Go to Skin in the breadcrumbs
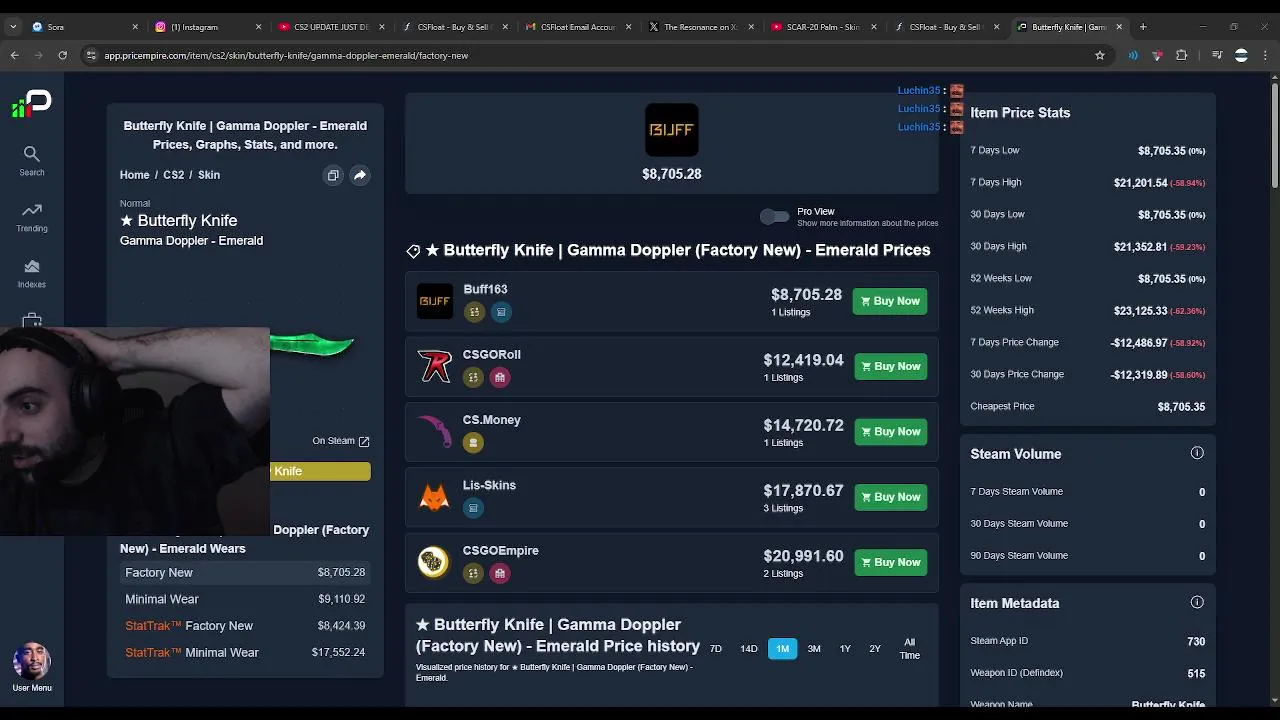This screenshot has width=1280, height=720. tap(208, 175)
